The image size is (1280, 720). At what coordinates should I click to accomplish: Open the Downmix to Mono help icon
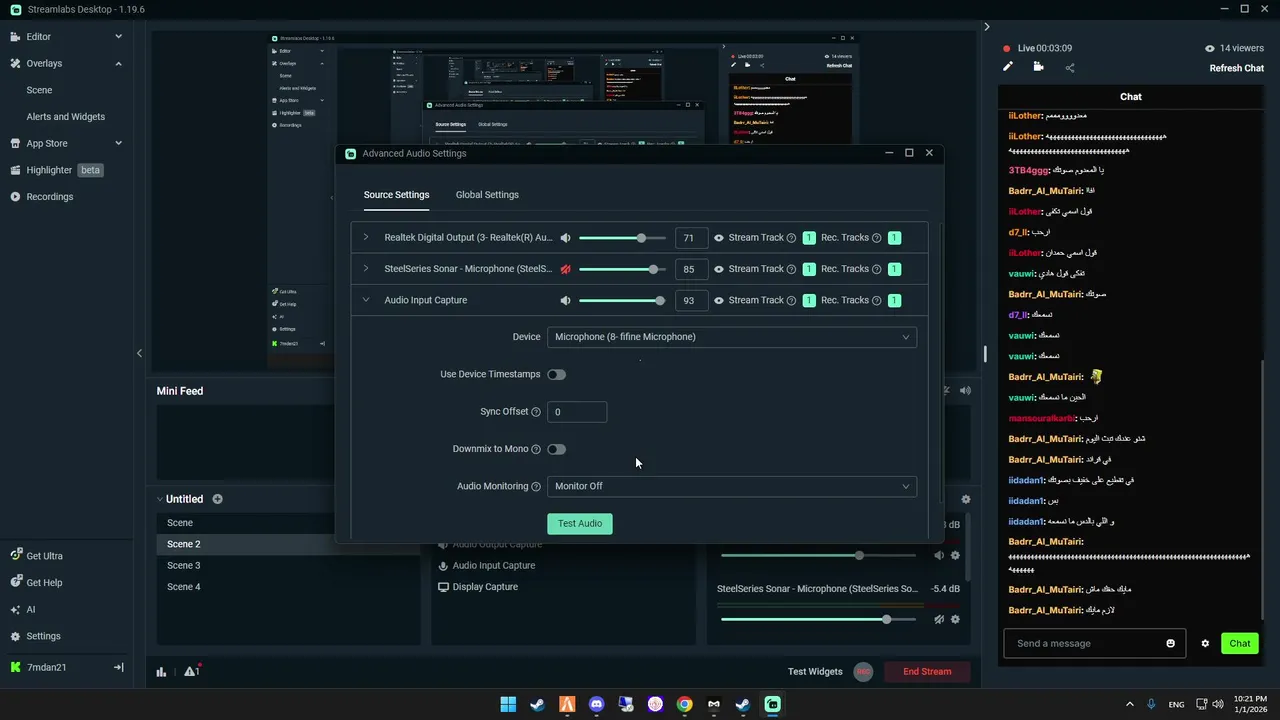click(x=536, y=449)
